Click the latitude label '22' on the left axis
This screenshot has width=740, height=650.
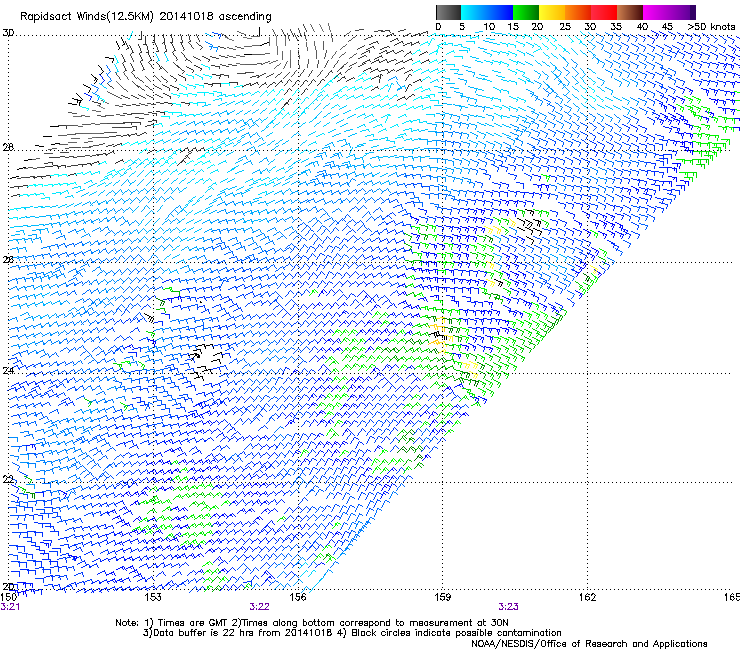pos(8,479)
